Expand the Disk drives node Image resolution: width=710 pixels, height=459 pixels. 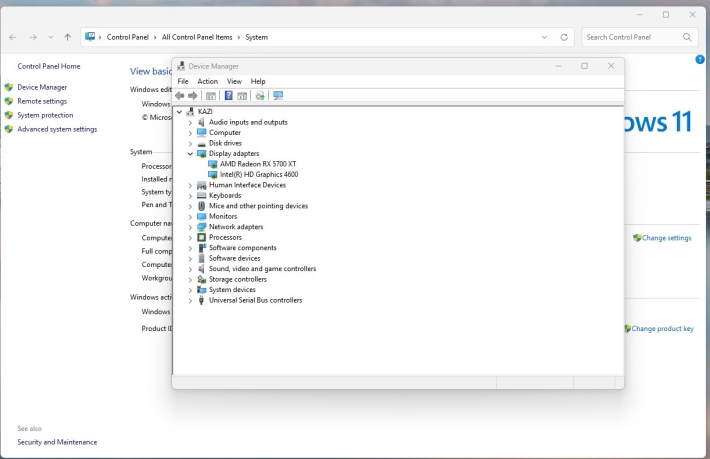coord(190,143)
